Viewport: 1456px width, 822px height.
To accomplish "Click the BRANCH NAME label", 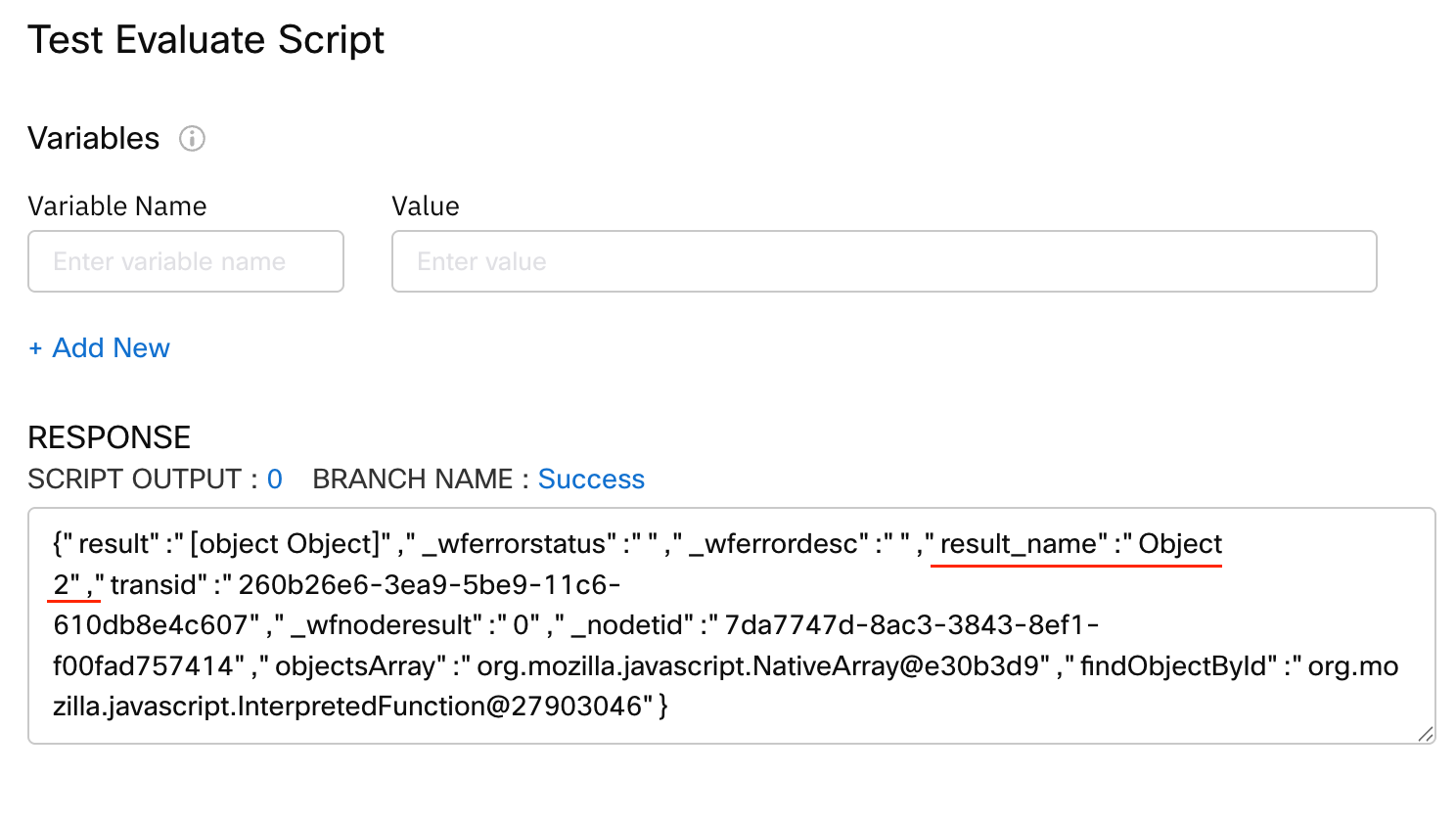I will tap(412, 479).
